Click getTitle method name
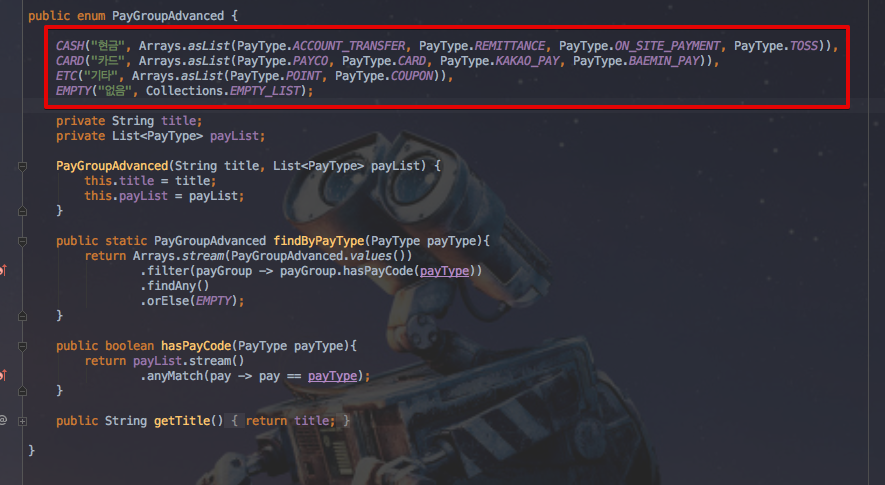The width and height of the screenshot is (885, 485). pos(182,421)
